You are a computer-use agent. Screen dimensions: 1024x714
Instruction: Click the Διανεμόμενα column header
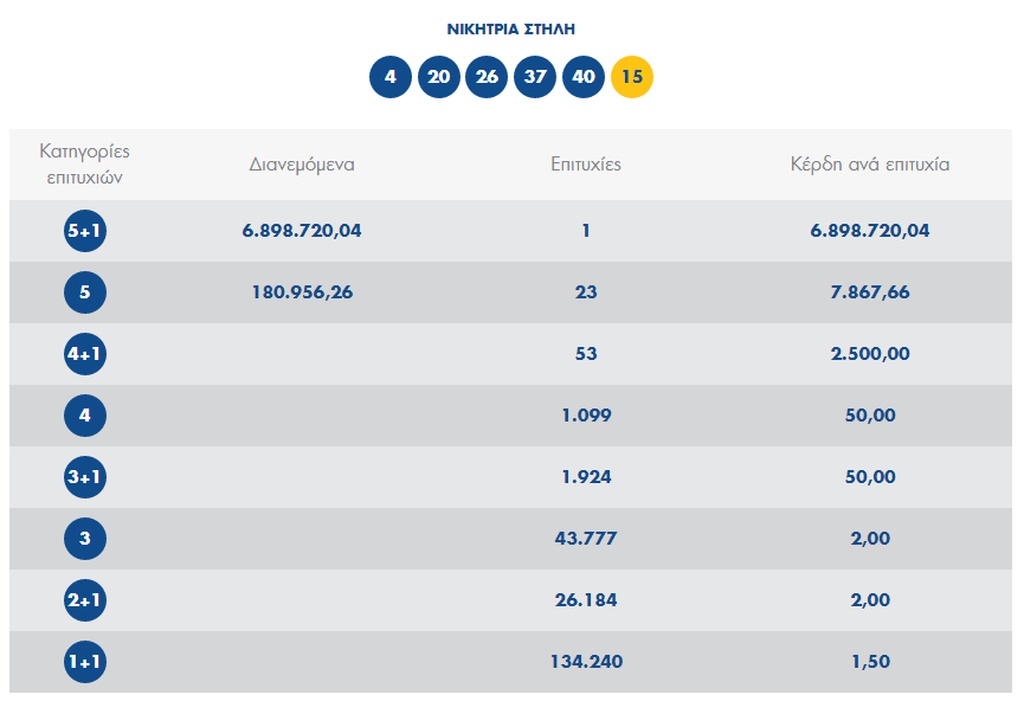pos(302,165)
